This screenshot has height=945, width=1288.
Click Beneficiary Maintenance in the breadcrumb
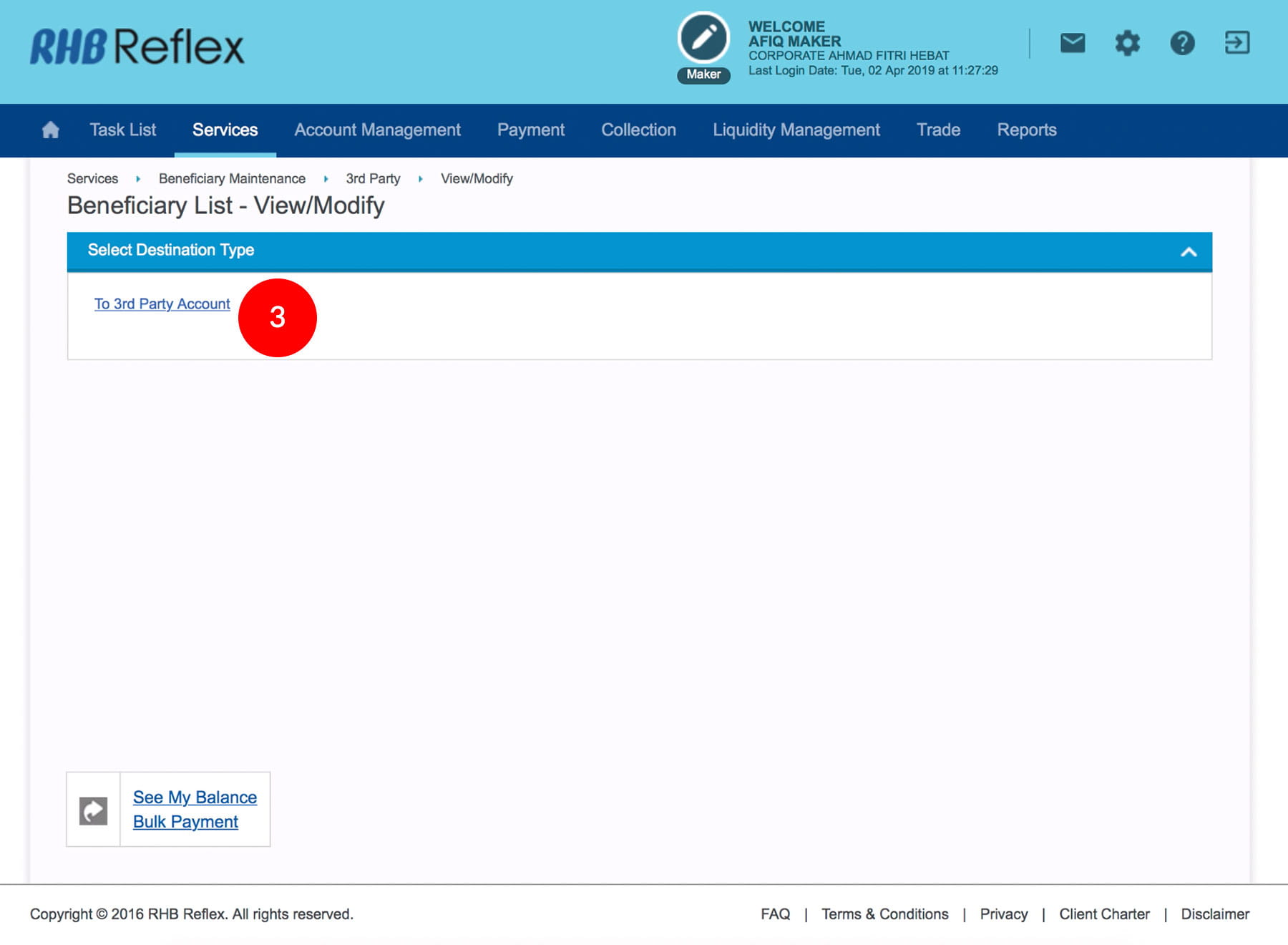[232, 178]
